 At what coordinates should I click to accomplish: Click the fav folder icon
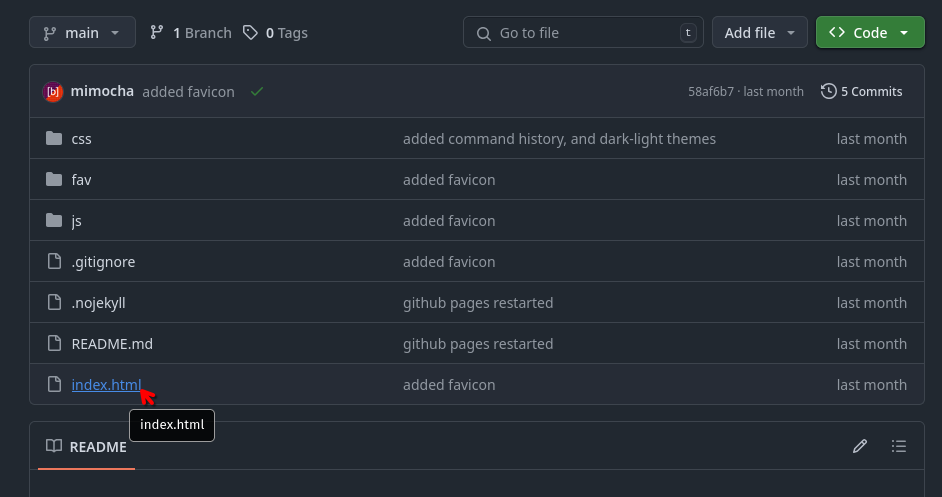point(54,179)
